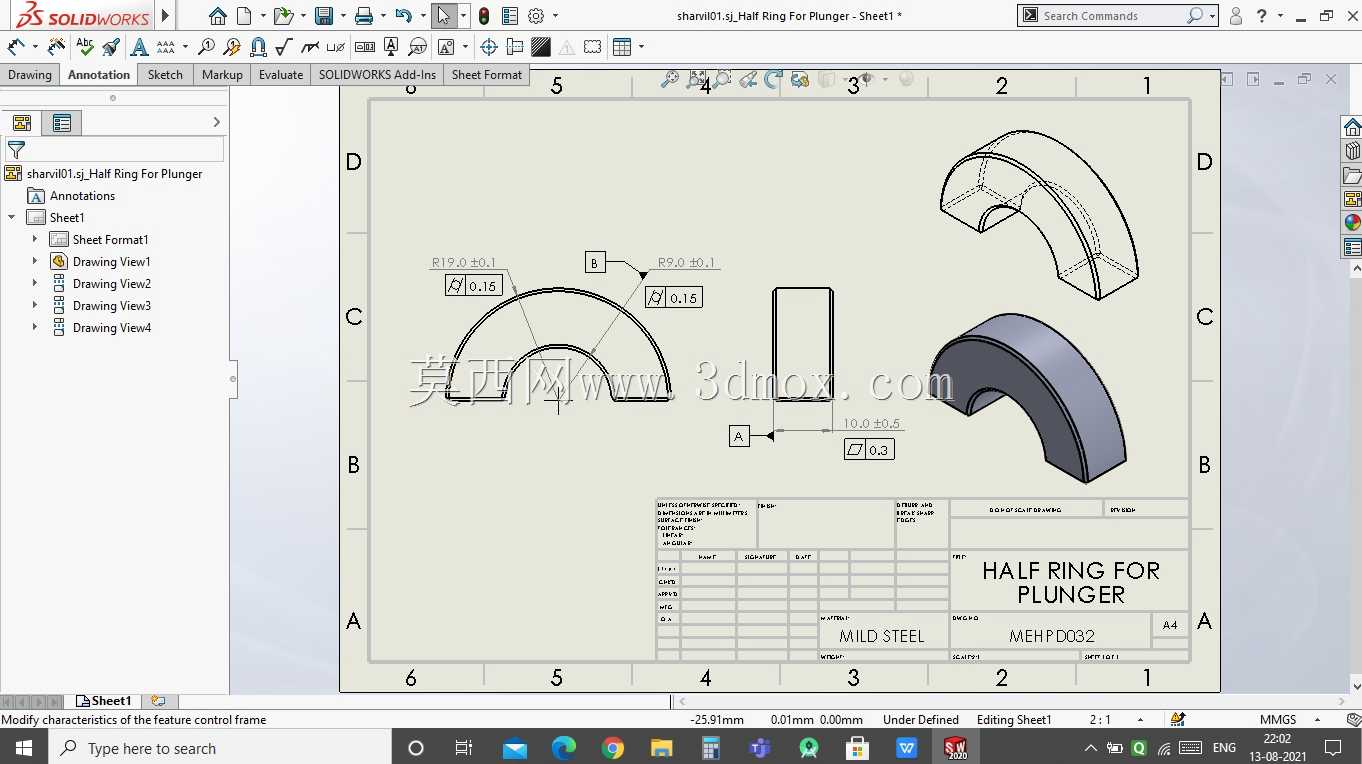The image size is (1362, 764).
Task: Click the Home icon in the top toolbar
Action: coord(218,15)
